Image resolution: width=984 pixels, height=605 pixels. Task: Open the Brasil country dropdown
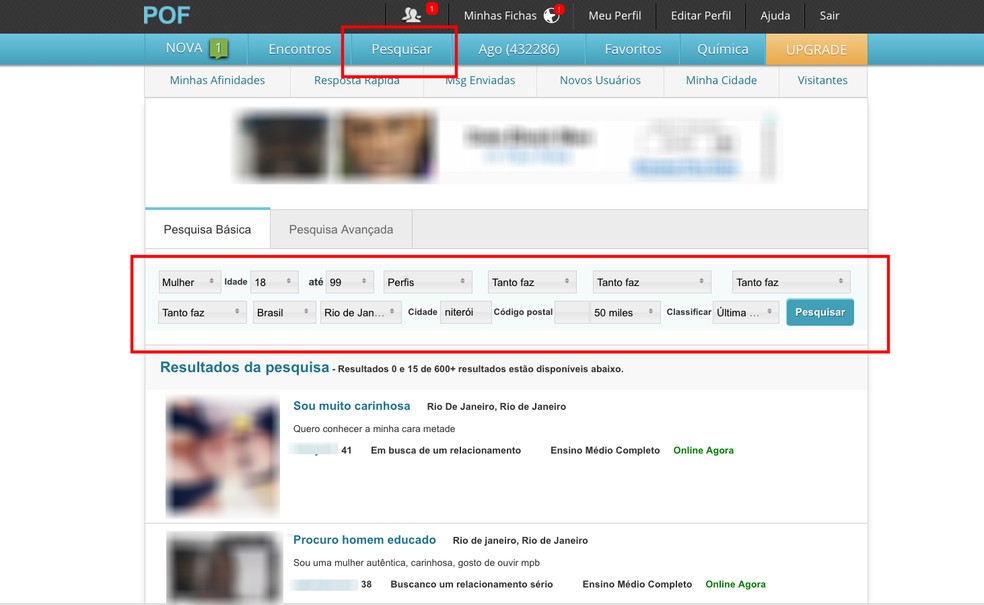(x=284, y=312)
